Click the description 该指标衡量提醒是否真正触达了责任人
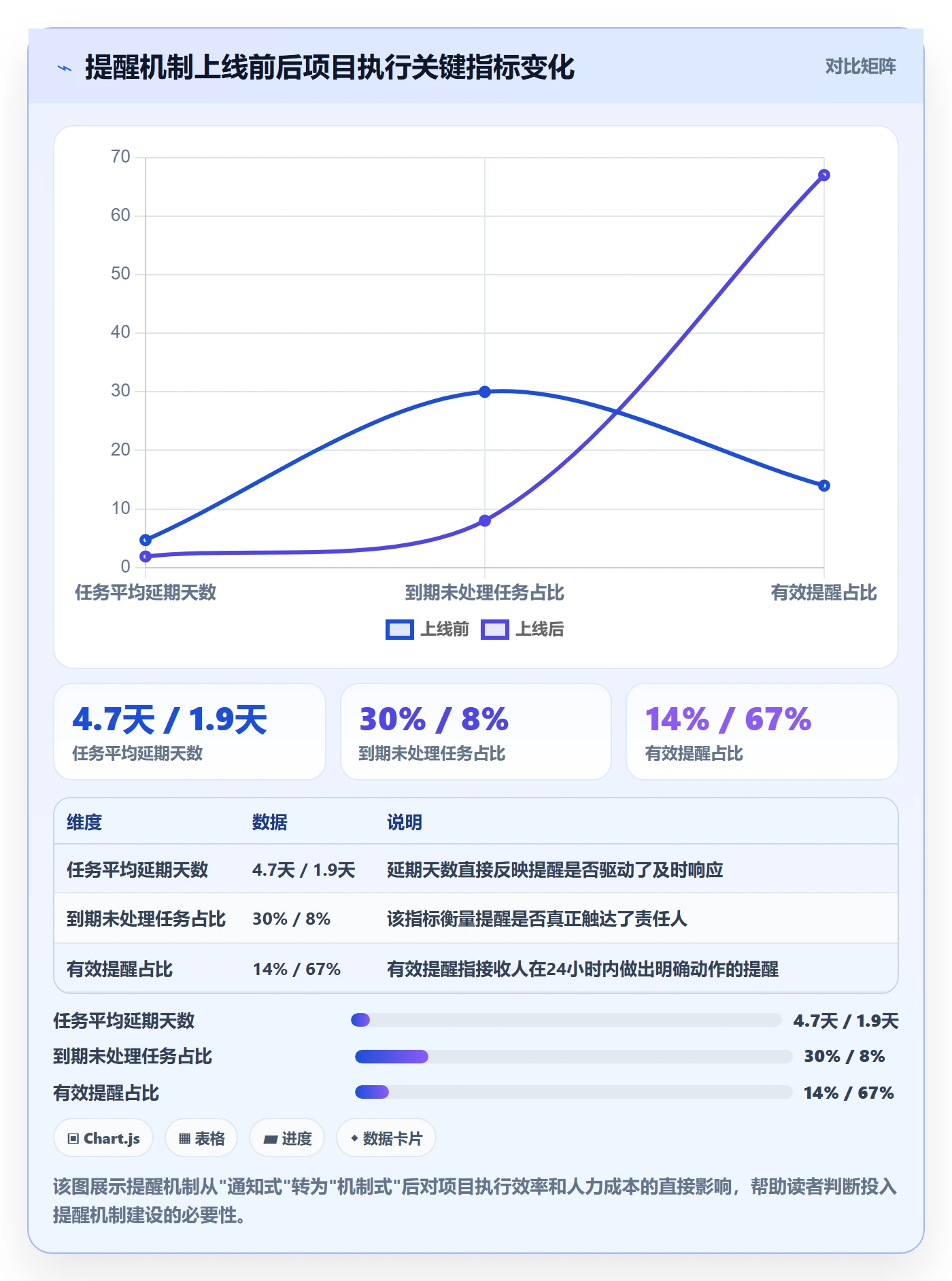952x1281 pixels. point(537,919)
